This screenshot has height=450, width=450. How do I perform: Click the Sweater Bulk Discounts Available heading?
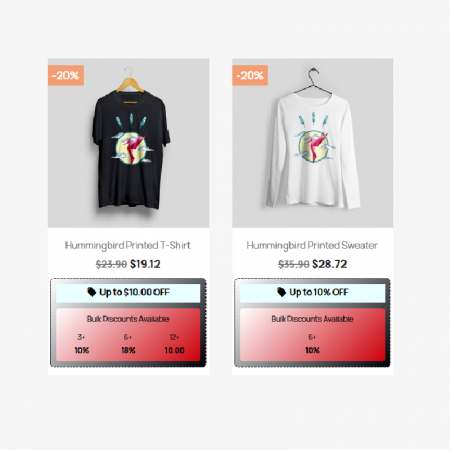[x=312, y=319]
